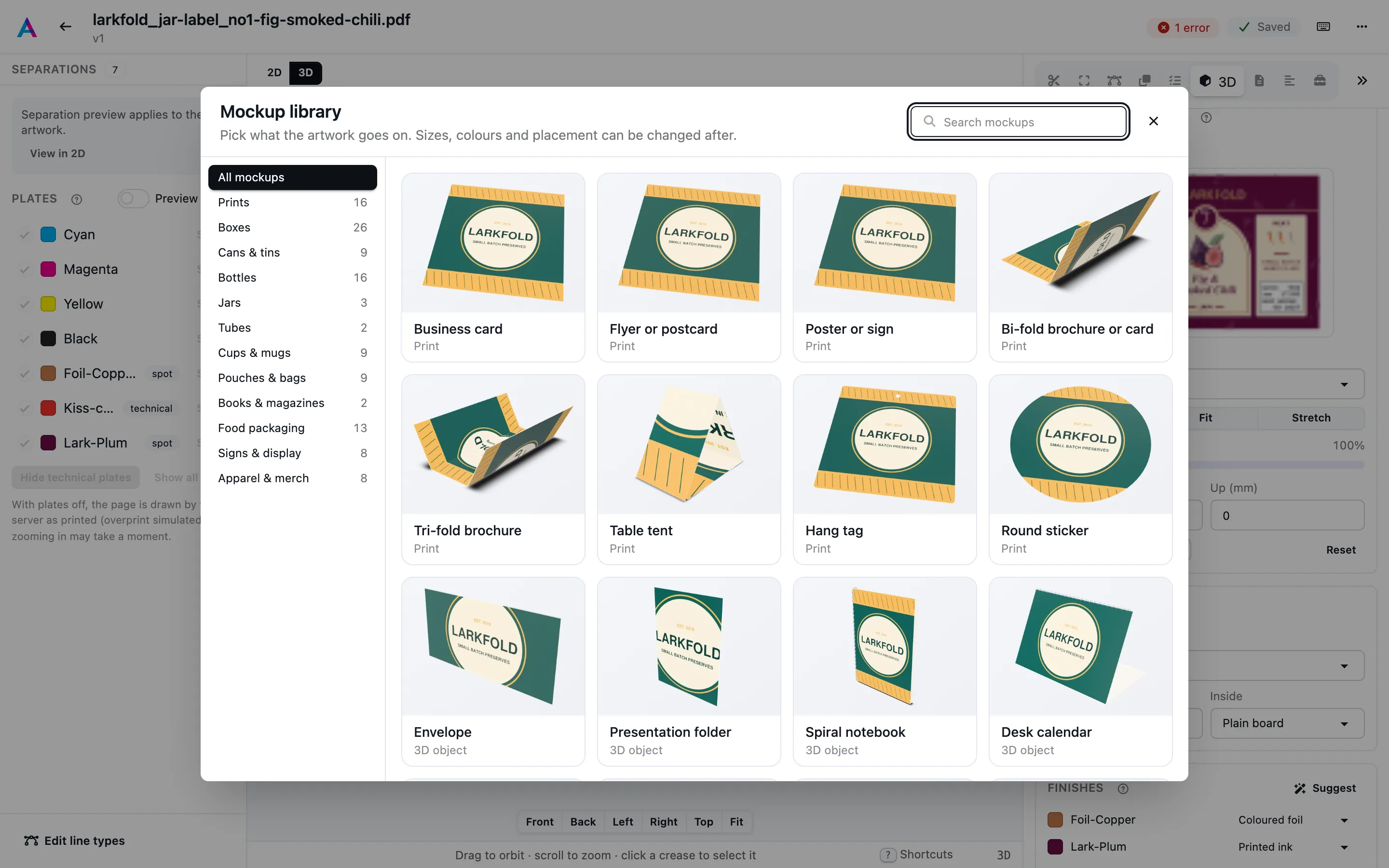The height and width of the screenshot is (868, 1389).
Task: Select the Jars mockup category
Action: click(x=292, y=302)
